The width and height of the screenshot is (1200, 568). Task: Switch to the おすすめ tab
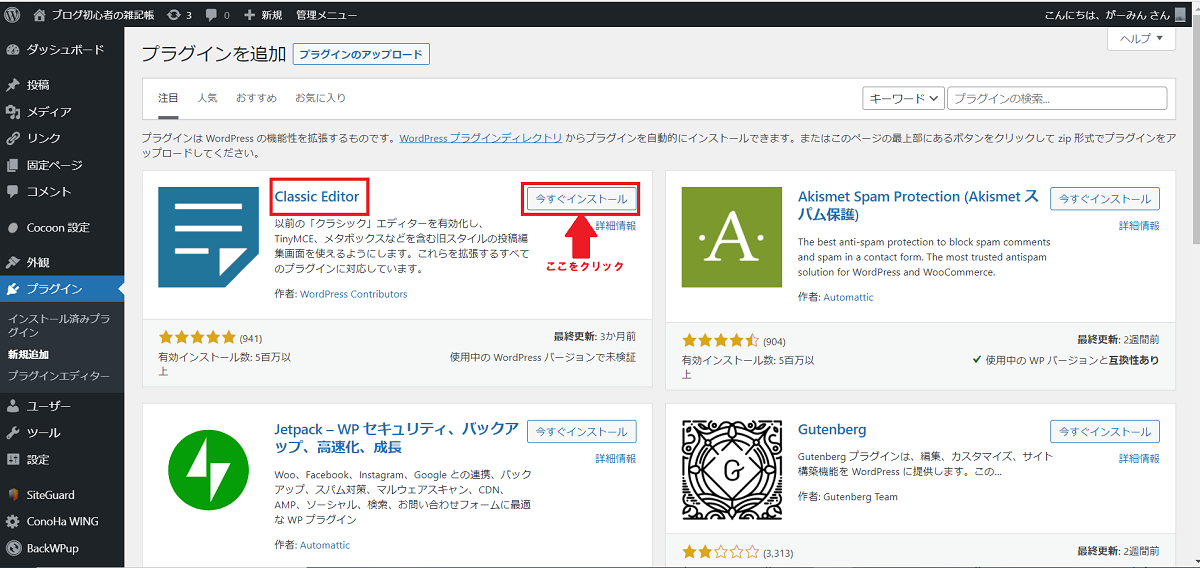(256, 98)
